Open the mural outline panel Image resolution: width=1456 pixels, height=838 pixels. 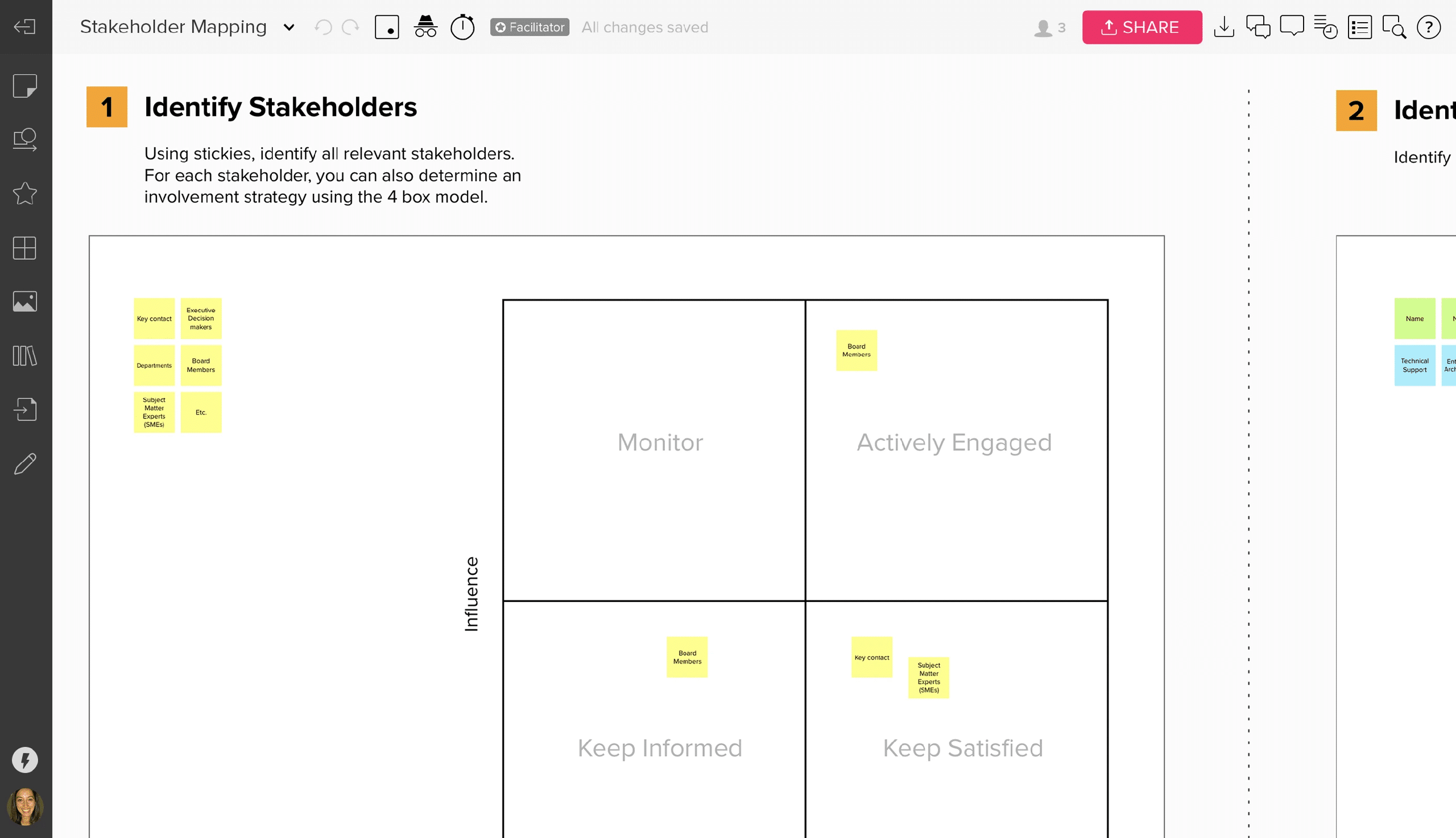[1359, 27]
